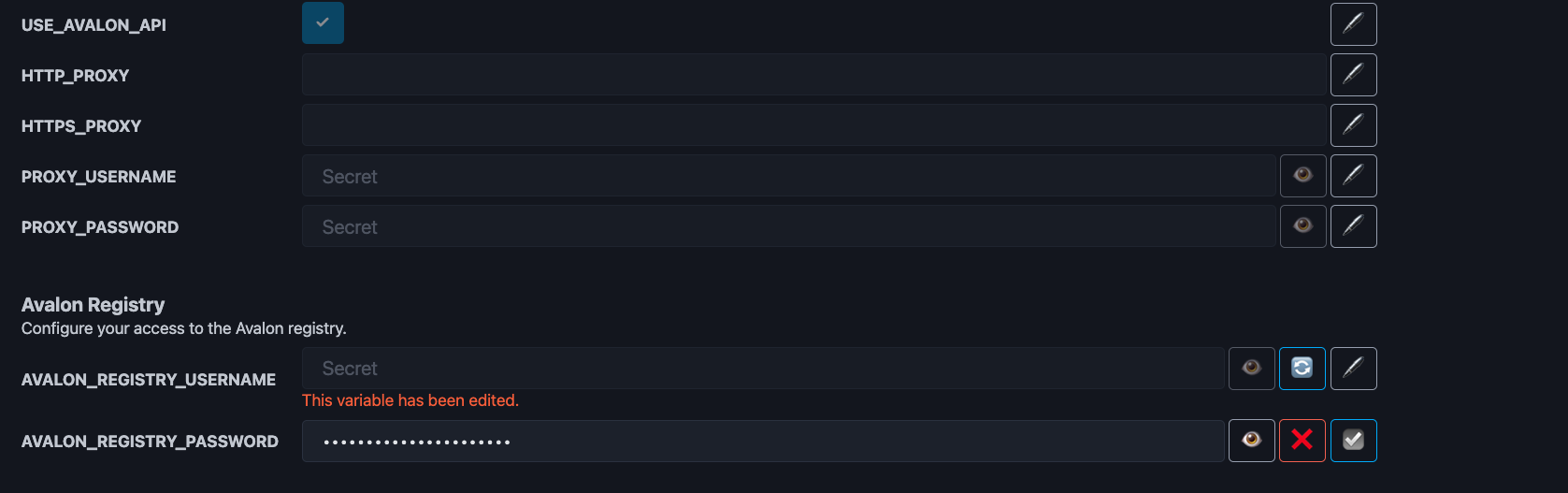Focus the PROXY_USERNAME secret field

pos(788,176)
